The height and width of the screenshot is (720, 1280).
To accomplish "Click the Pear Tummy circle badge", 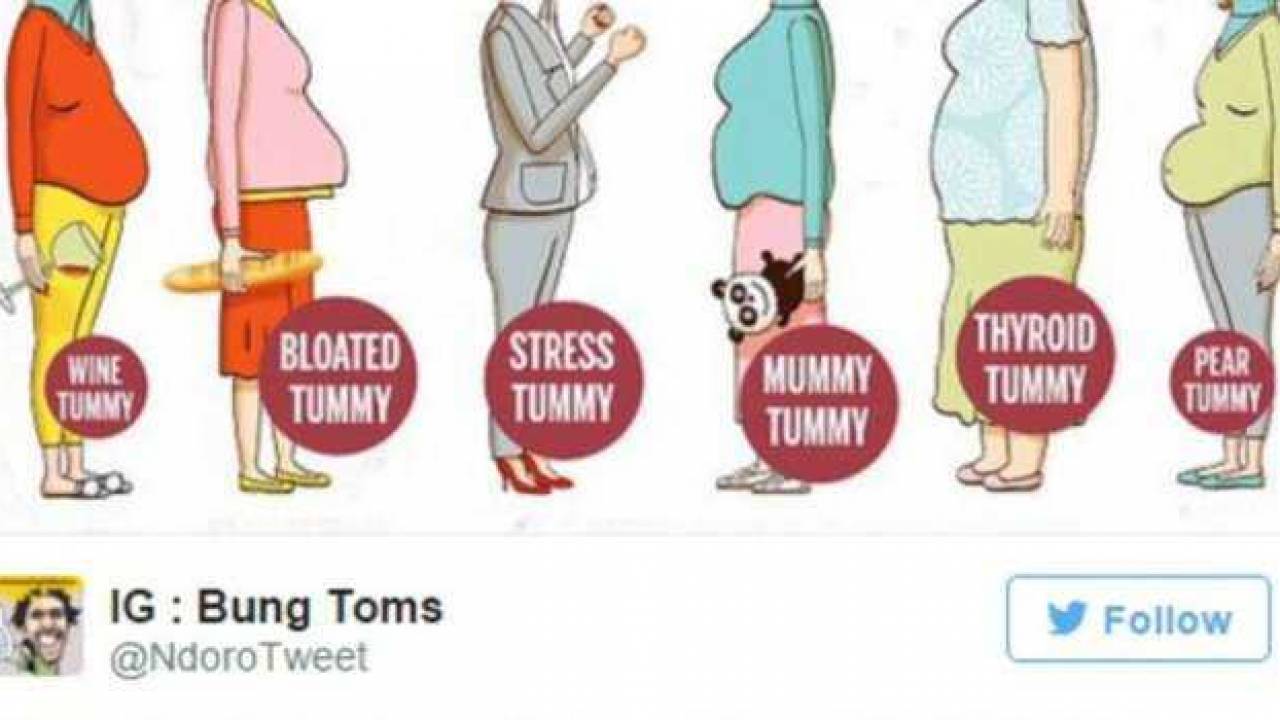I will (1222, 382).
